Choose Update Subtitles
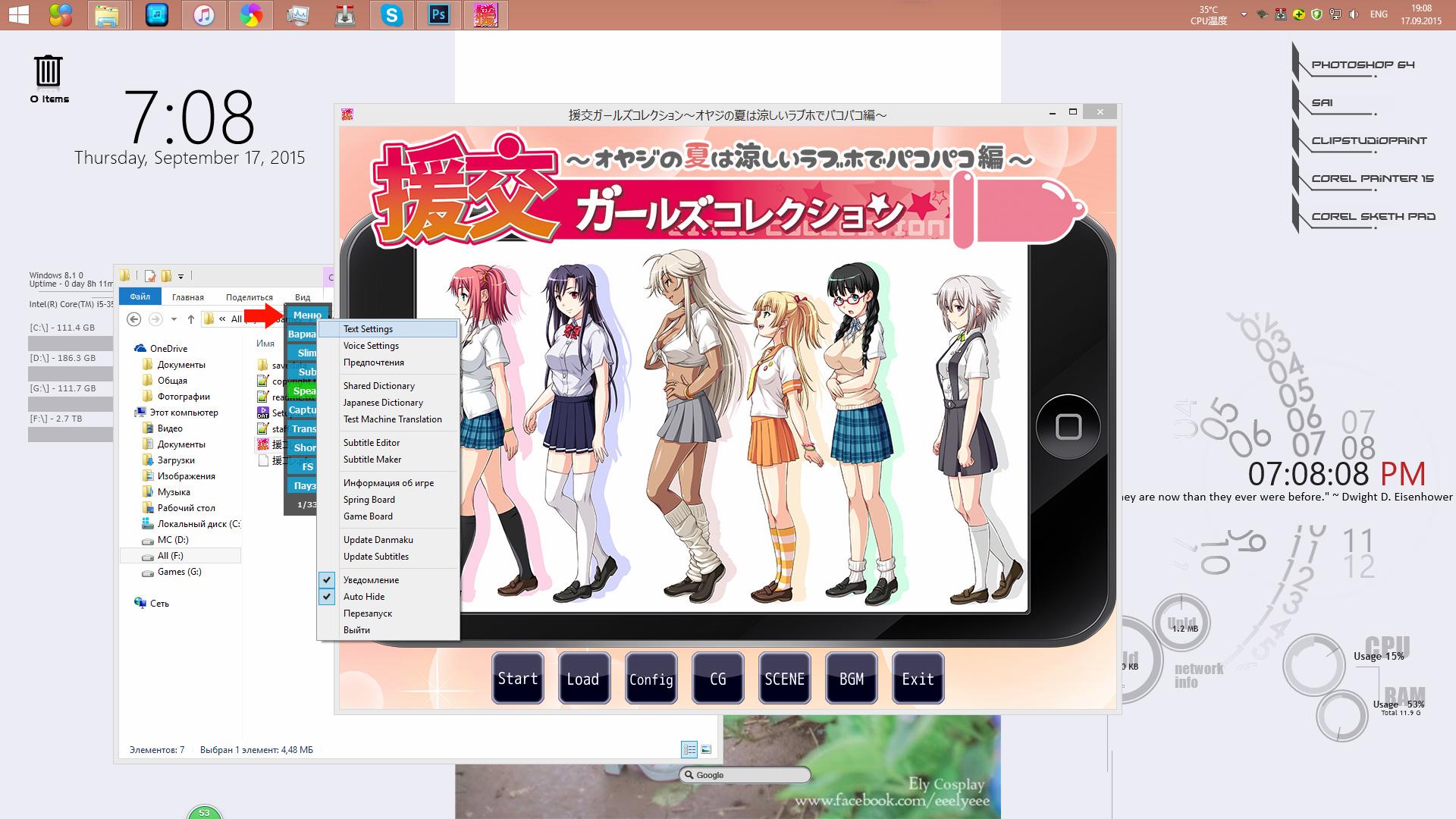Screen dimensions: 1456x819 coord(388,557)
